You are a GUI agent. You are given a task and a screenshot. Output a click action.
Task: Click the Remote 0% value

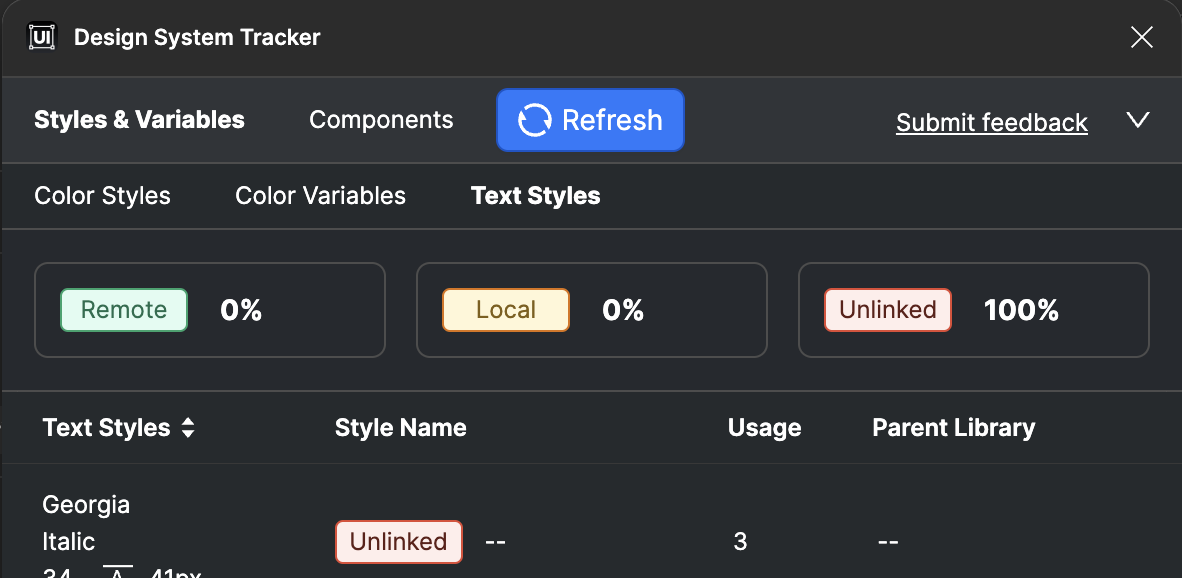(241, 310)
